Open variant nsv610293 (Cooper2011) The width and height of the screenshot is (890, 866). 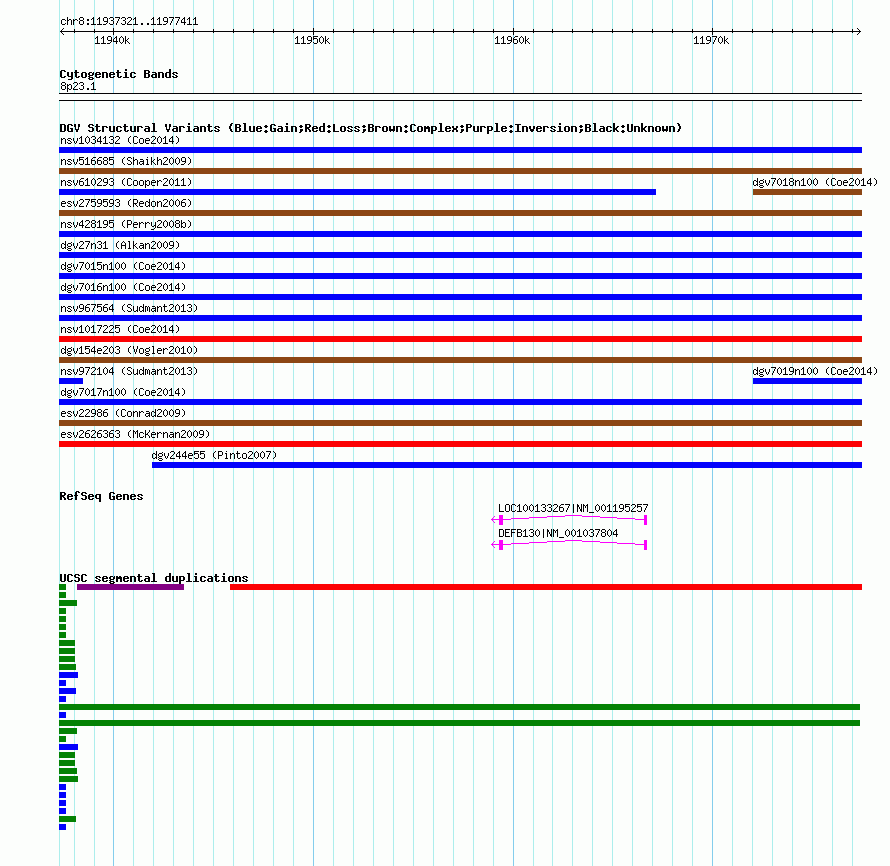(126, 182)
